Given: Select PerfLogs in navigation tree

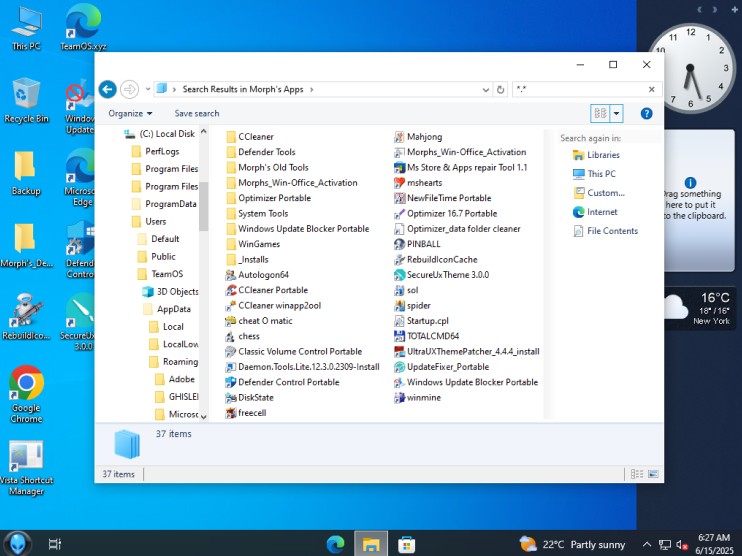Looking at the screenshot, I should (x=156, y=151).
